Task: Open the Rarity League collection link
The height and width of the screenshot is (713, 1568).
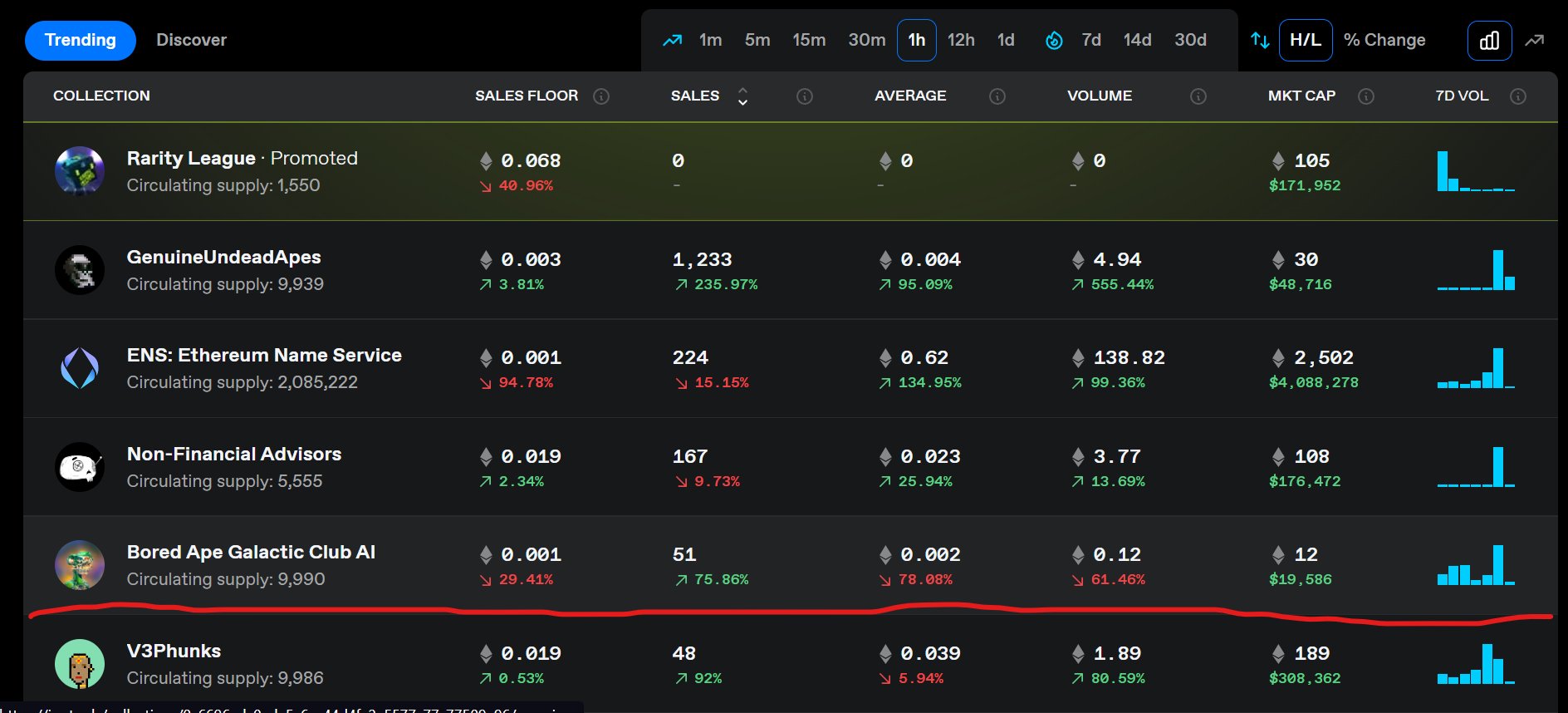Action: coord(191,158)
